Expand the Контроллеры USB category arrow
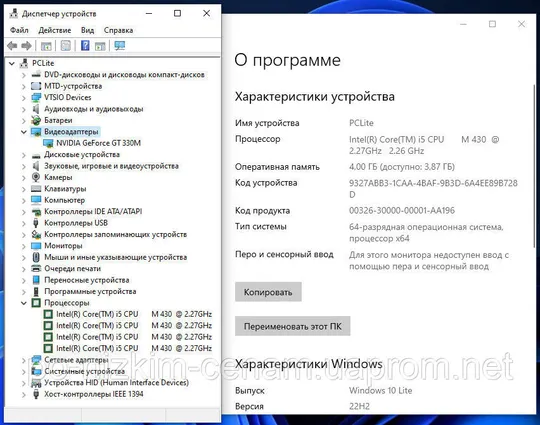The height and width of the screenshot is (425, 540). point(23,223)
